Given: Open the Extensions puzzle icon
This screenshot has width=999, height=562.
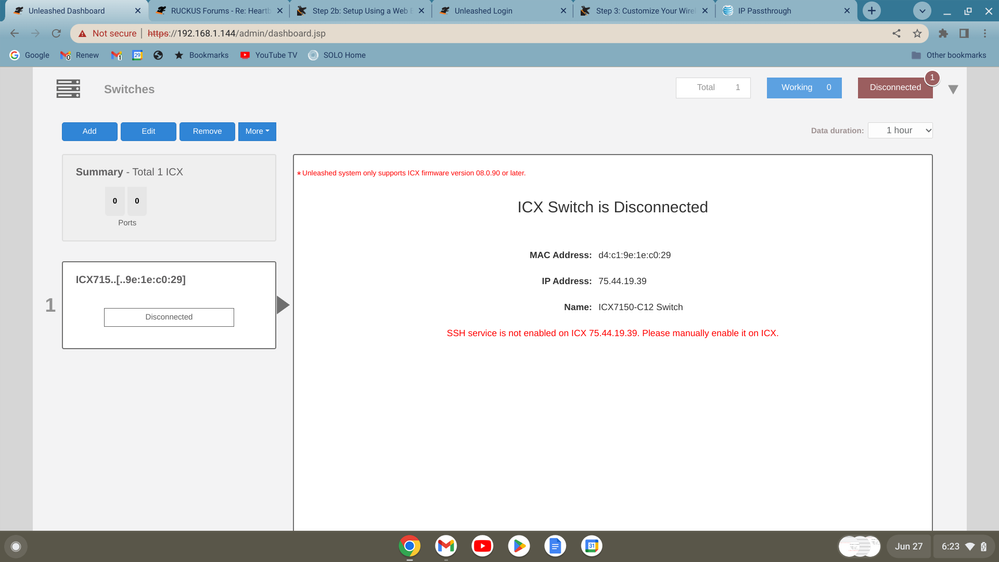Looking at the screenshot, I should 943,33.
